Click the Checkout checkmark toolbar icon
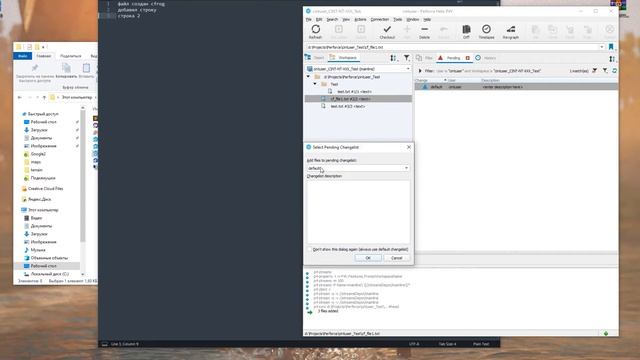The image size is (640, 360). click(387, 29)
